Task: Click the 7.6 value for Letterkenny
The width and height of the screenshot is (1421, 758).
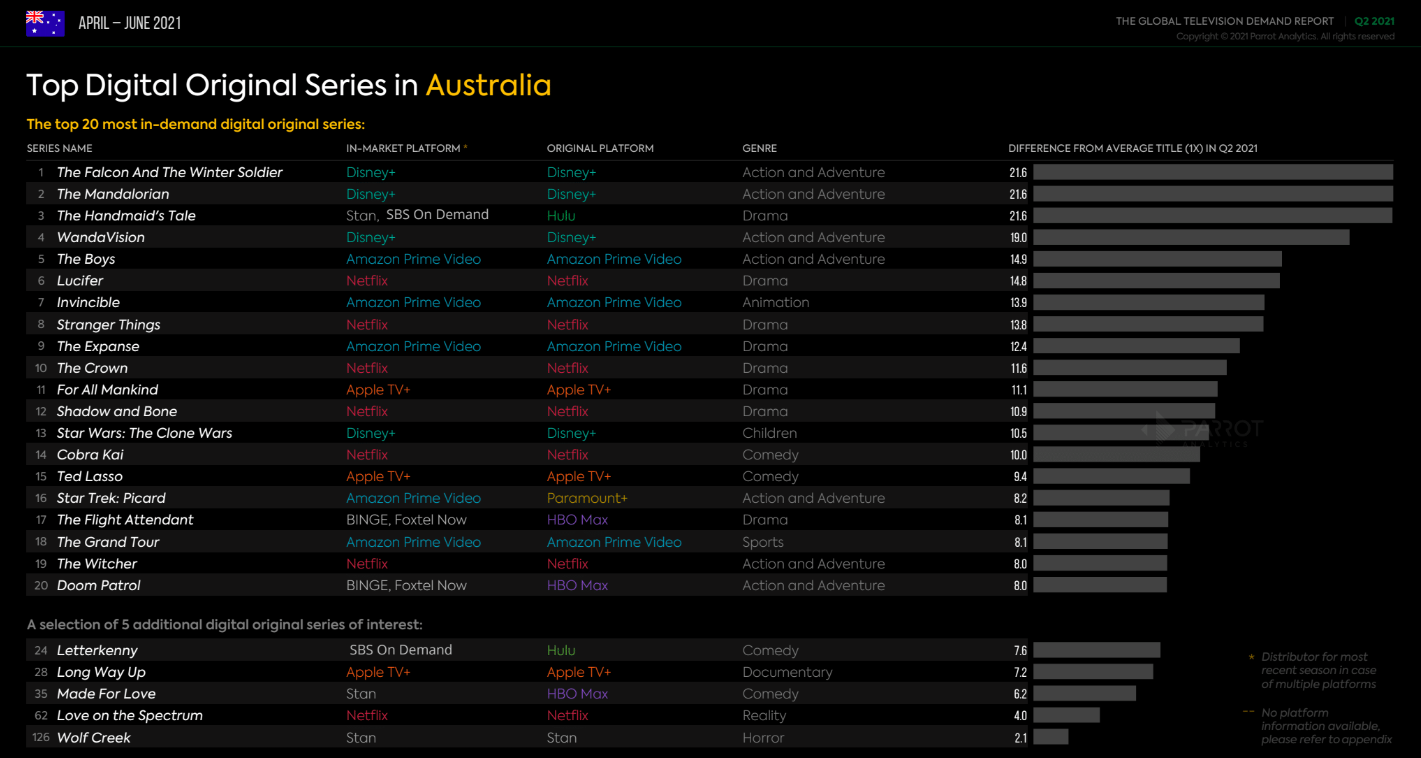Action: tap(1020, 651)
